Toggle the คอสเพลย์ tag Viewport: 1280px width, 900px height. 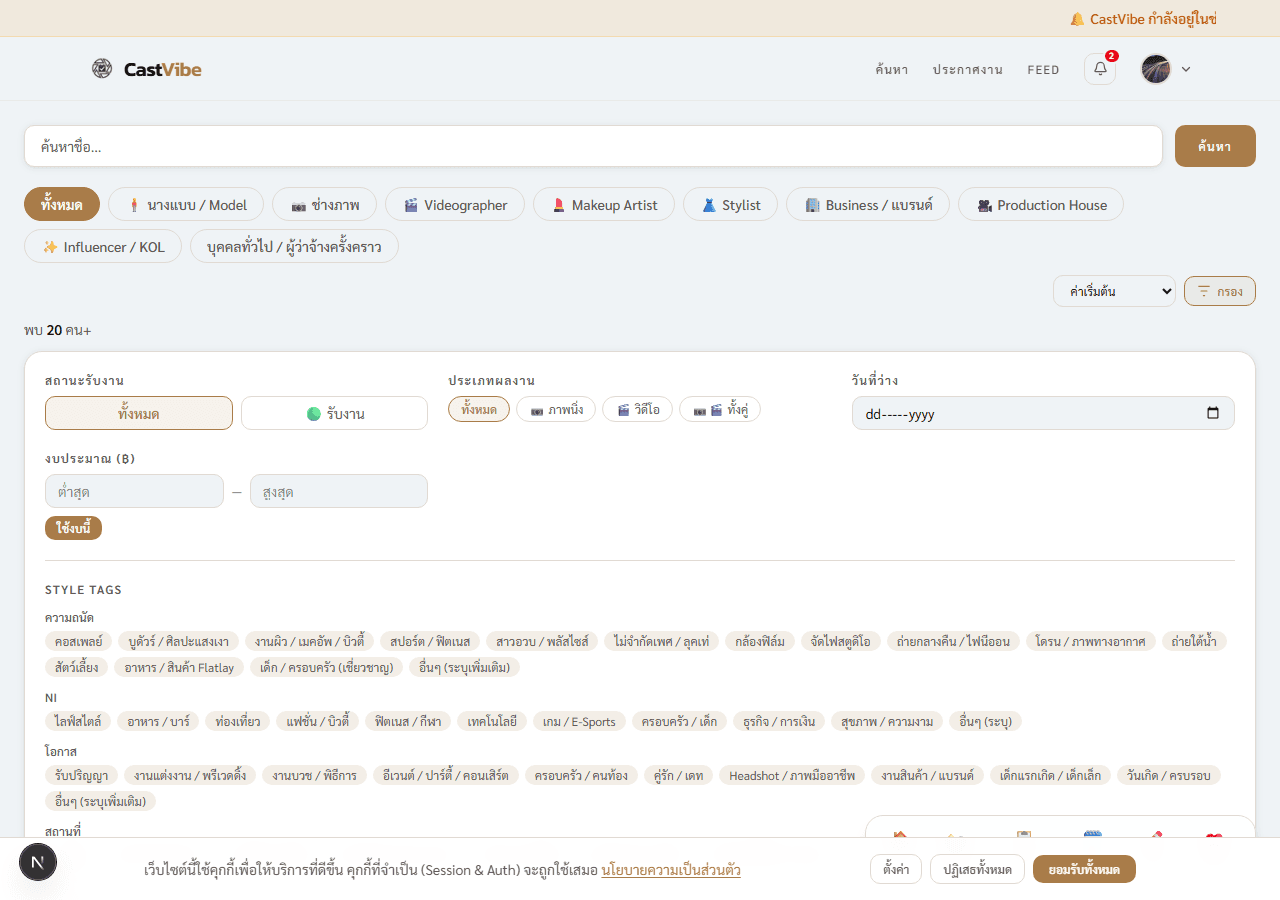76,641
